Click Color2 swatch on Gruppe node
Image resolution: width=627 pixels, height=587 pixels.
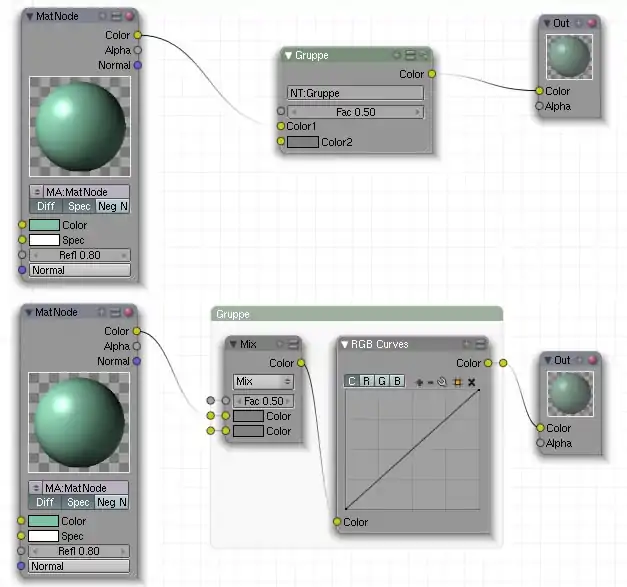[303, 142]
